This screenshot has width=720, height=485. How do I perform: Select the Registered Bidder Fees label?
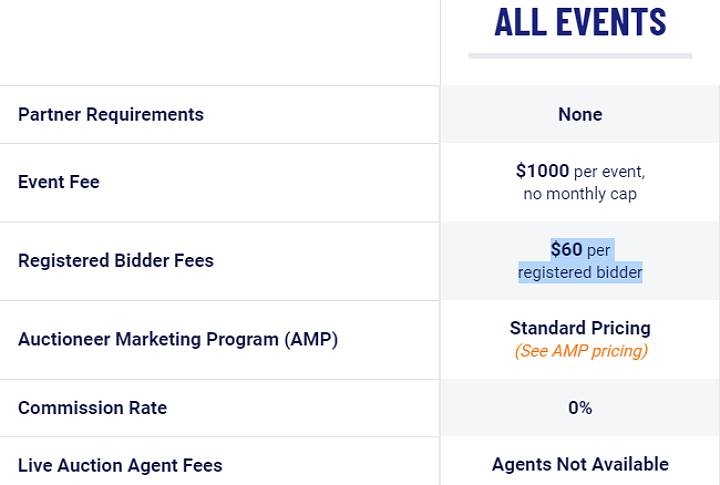(x=116, y=260)
